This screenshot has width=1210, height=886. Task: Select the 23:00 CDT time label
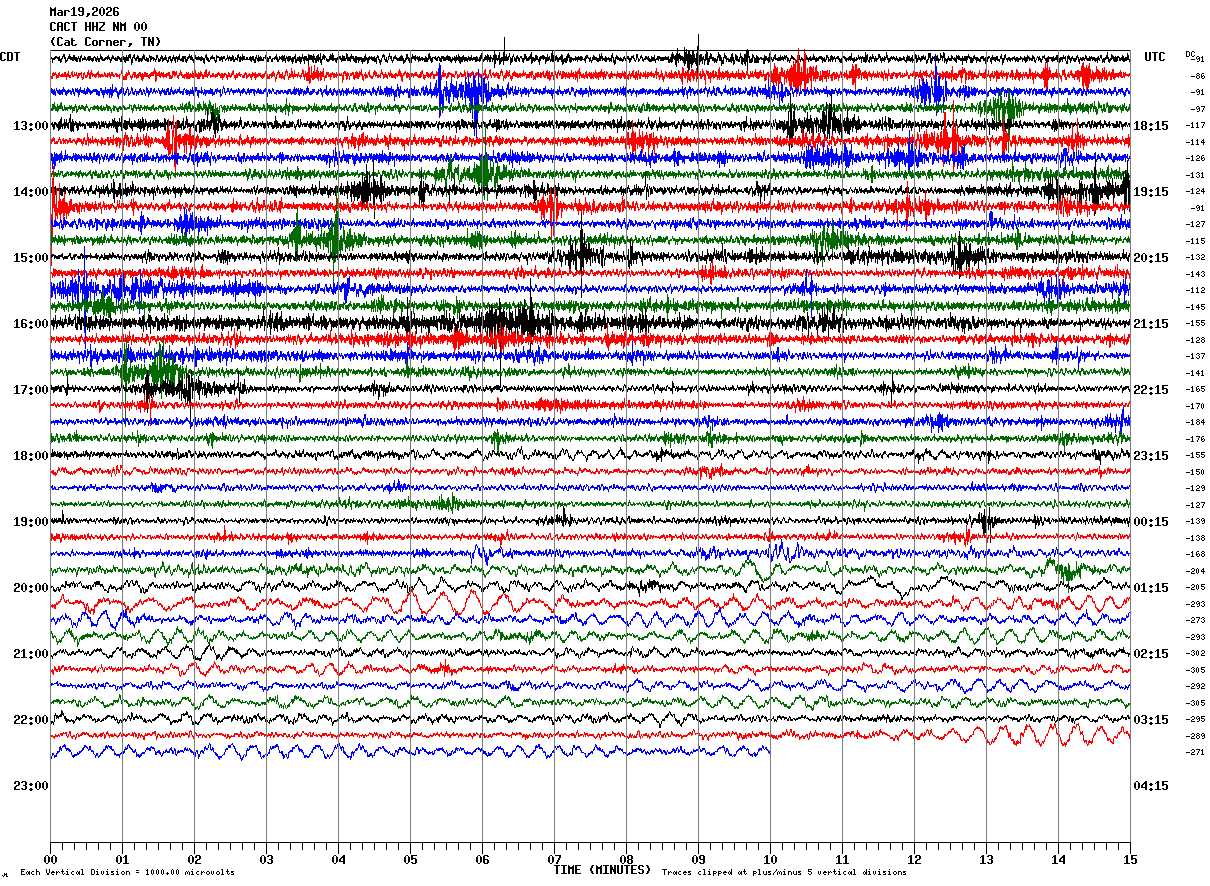coord(30,786)
